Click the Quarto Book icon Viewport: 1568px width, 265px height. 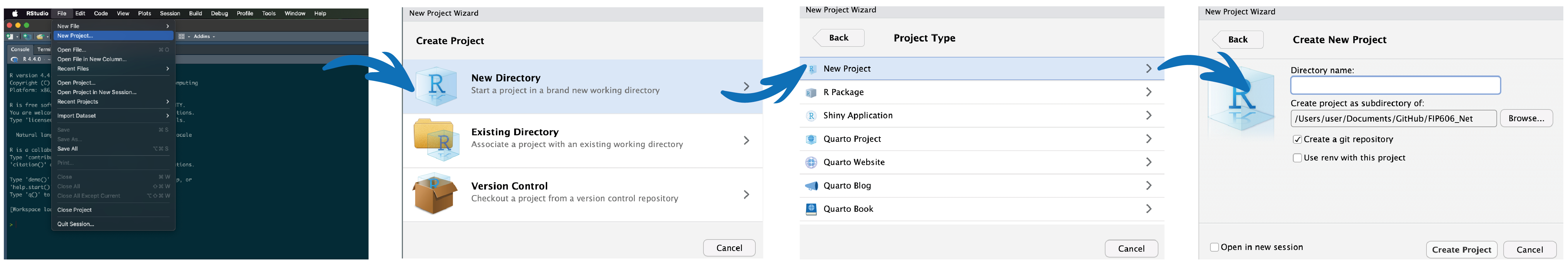[x=811, y=209]
